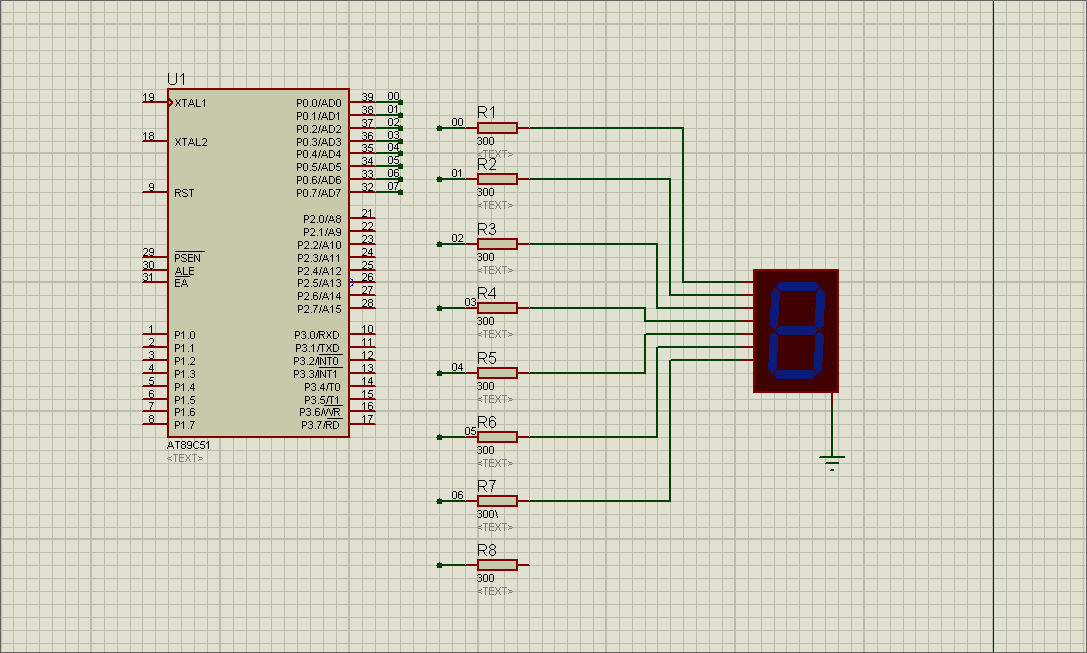Click the P2.0/A8 pin label
Image resolution: width=1087 pixels, height=653 pixels.
click(x=322, y=219)
